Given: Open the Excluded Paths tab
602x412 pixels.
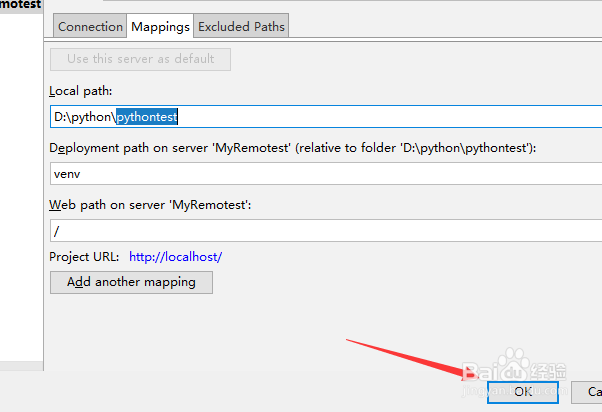Looking at the screenshot, I should click(241, 26).
